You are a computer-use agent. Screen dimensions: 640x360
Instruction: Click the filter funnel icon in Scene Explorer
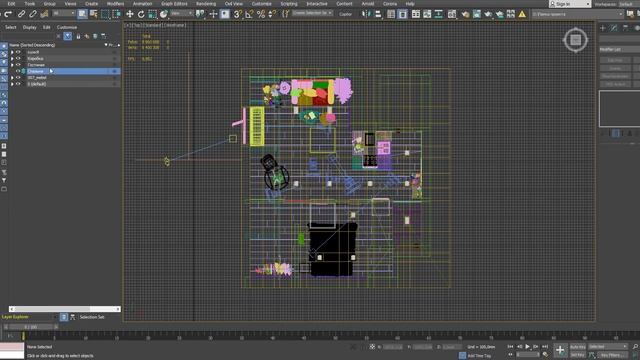pos(68,36)
